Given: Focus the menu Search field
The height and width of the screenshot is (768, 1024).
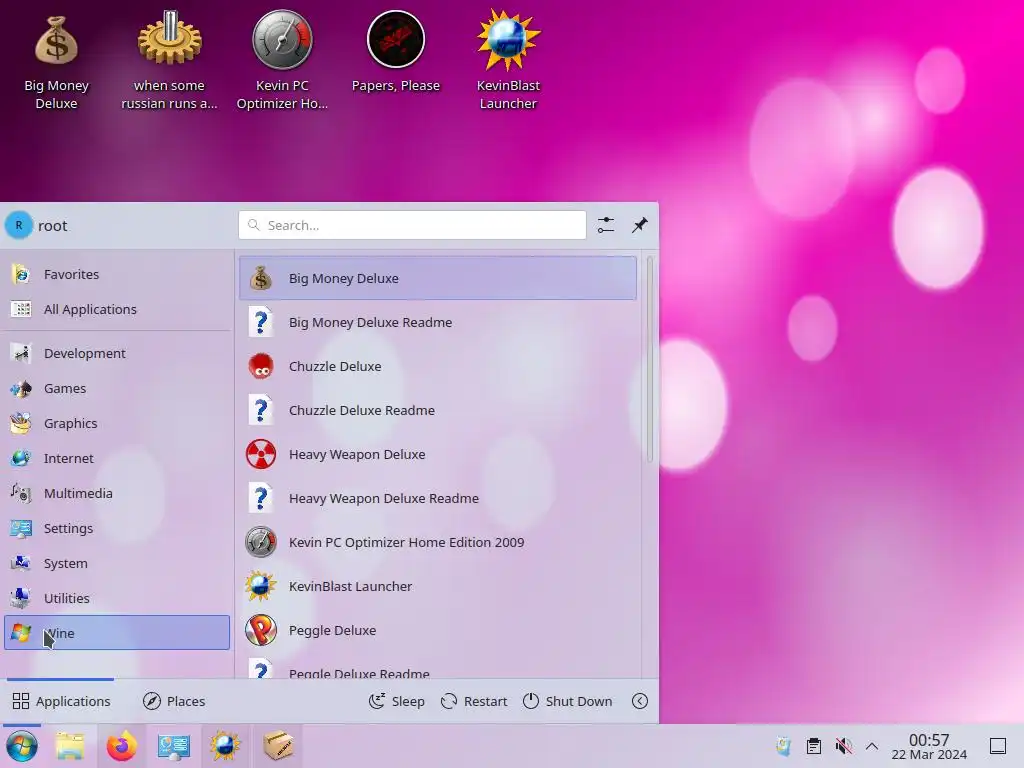Looking at the screenshot, I should coord(412,225).
